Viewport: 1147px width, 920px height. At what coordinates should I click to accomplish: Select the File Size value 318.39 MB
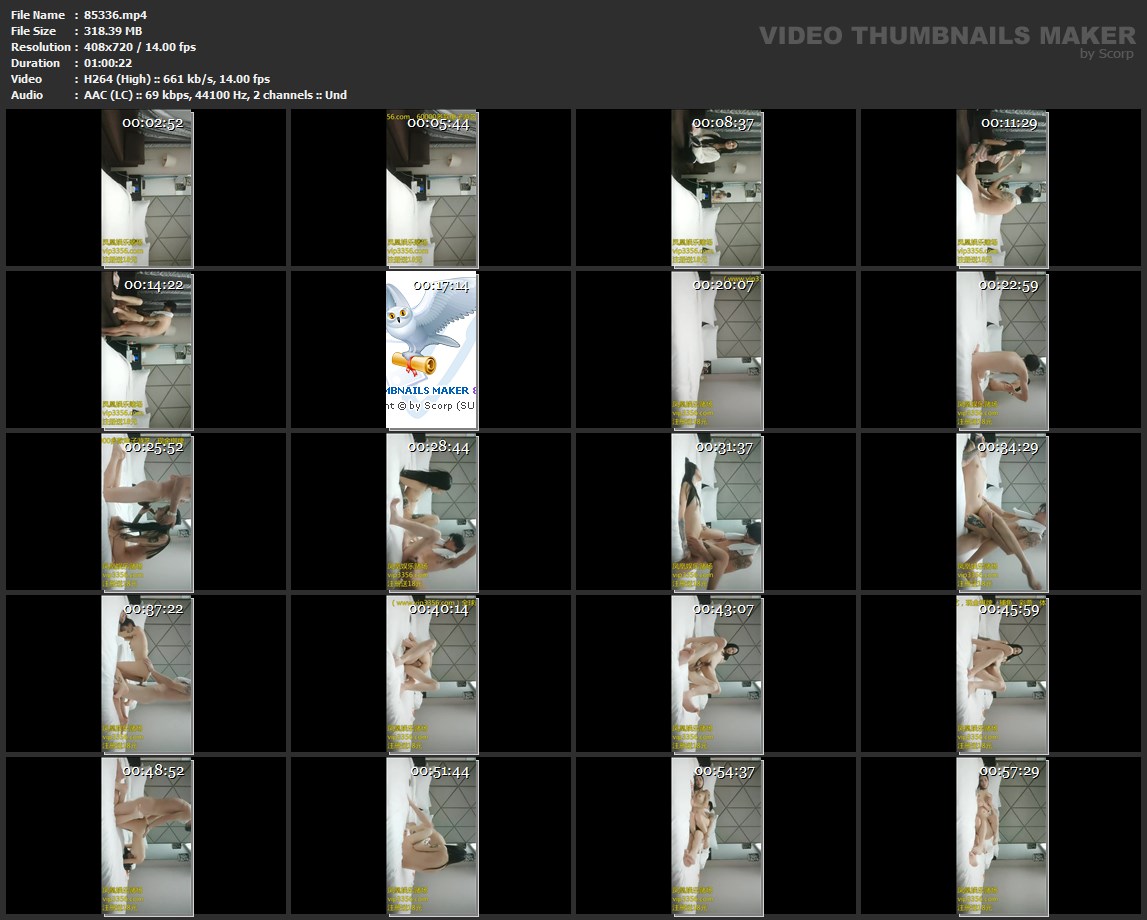coord(113,31)
